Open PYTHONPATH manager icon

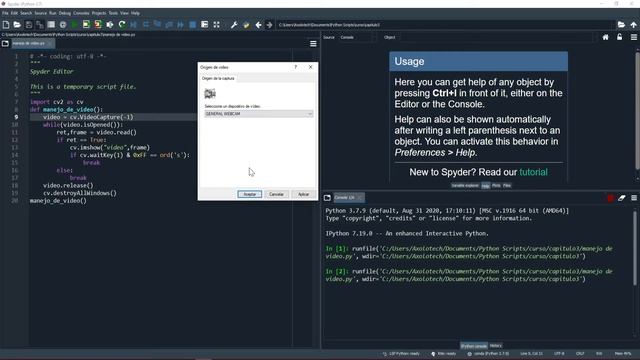coord(246,25)
